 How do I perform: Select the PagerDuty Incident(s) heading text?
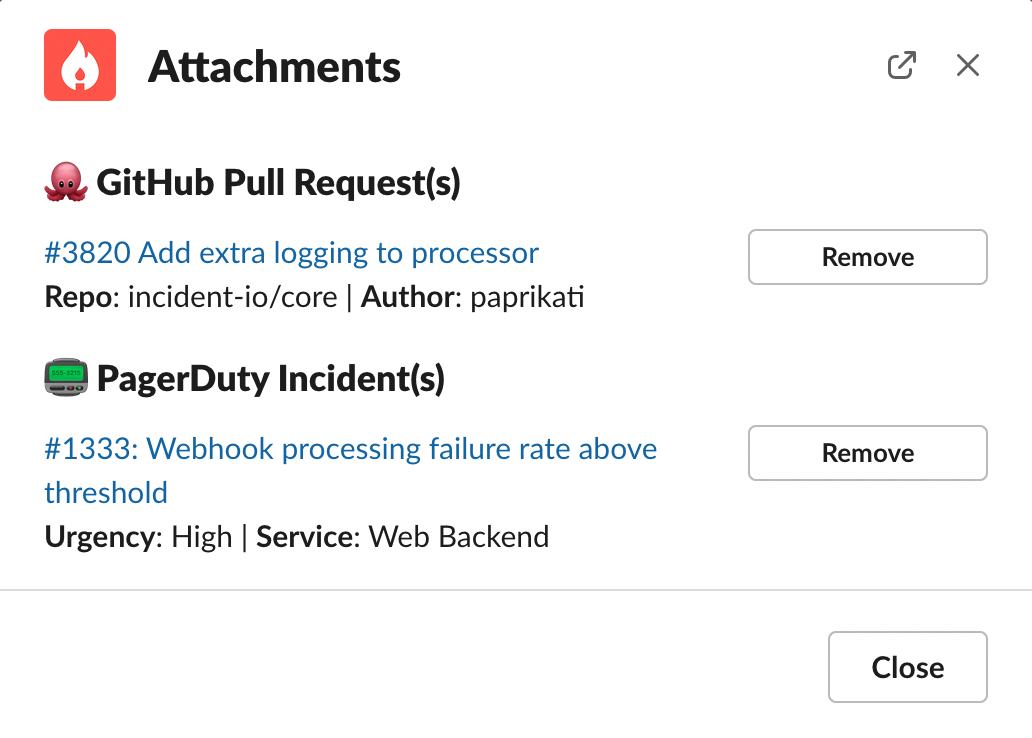271,379
